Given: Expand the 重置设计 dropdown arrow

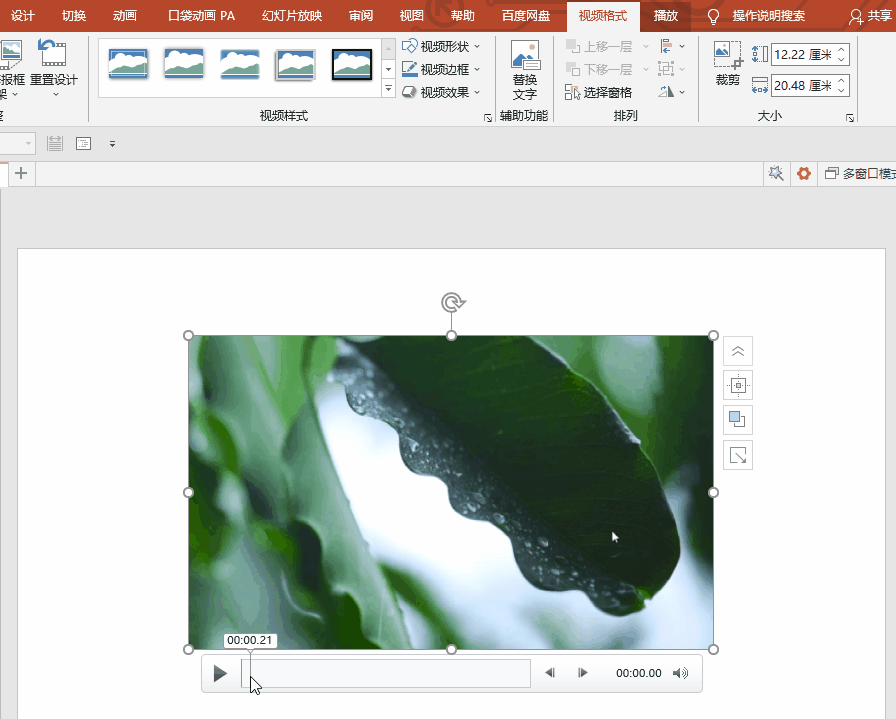Looking at the screenshot, I should point(55,94).
